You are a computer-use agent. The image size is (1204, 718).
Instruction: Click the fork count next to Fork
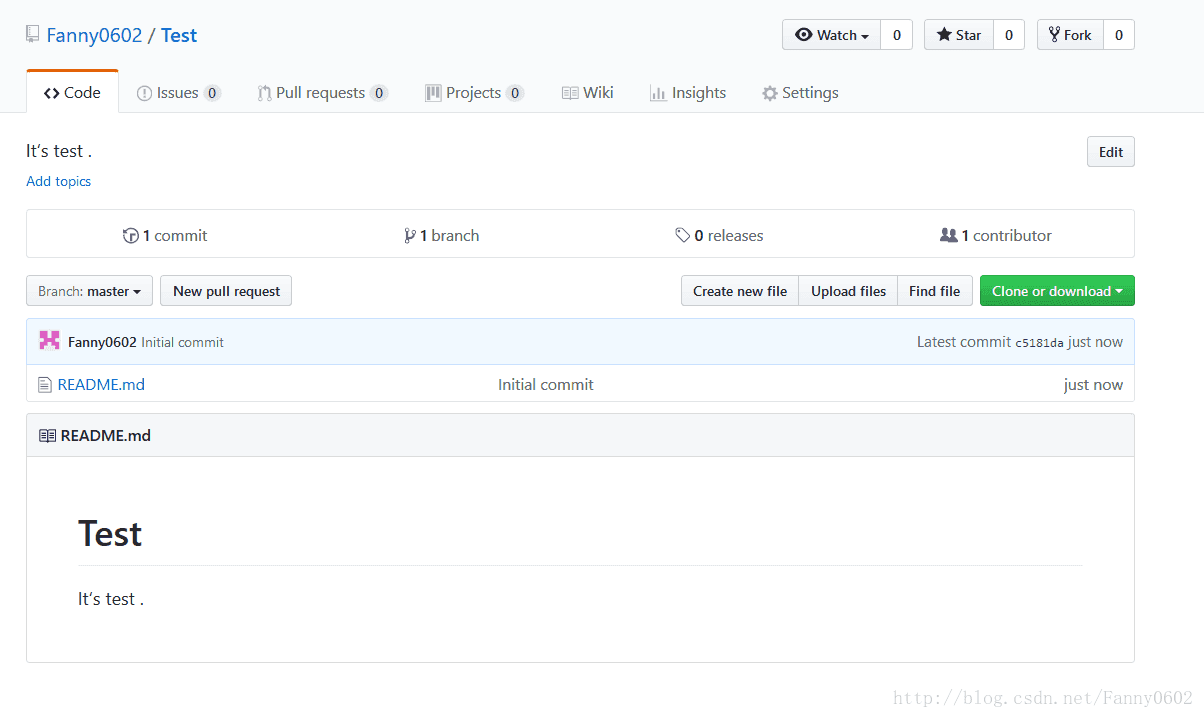[1119, 35]
